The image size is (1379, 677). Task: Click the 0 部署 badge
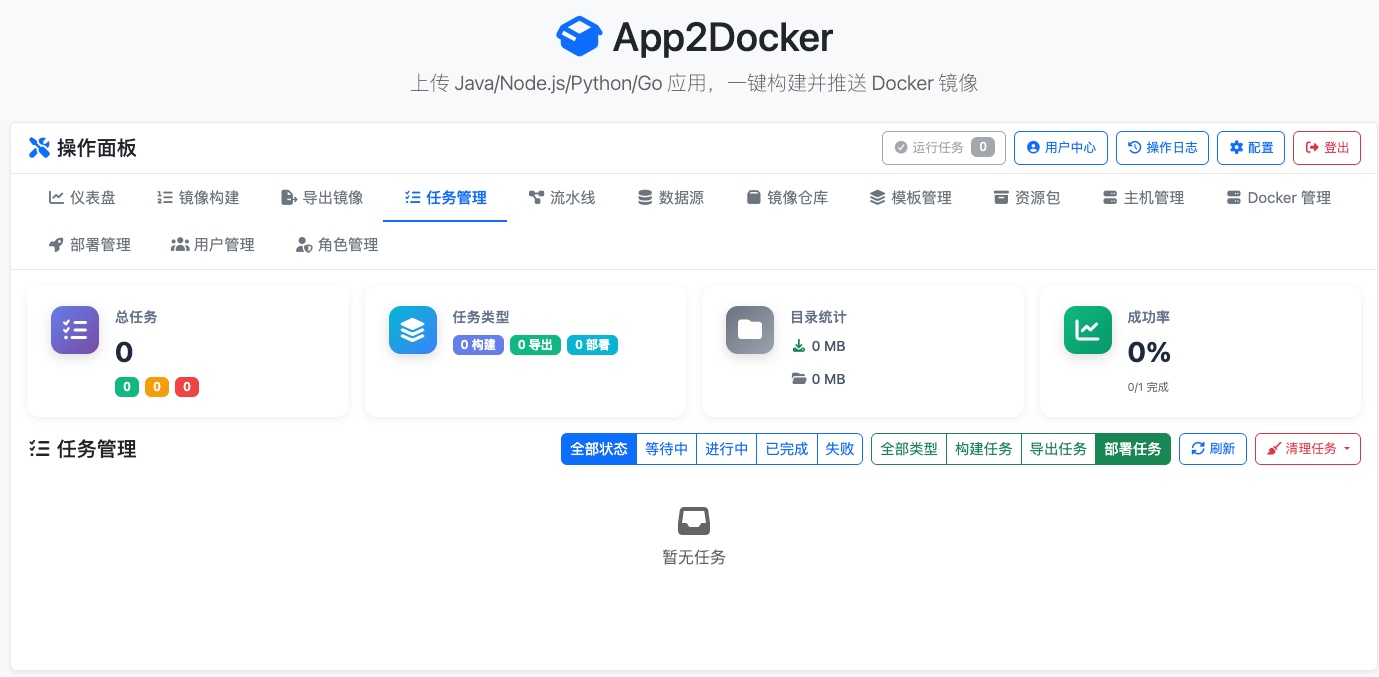592,345
